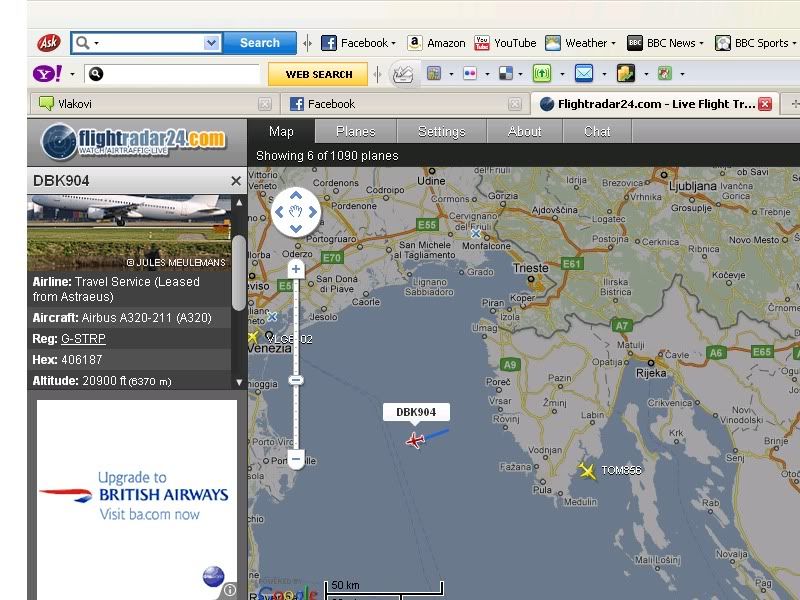Click the map zoom slider handle

coord(296,380)
